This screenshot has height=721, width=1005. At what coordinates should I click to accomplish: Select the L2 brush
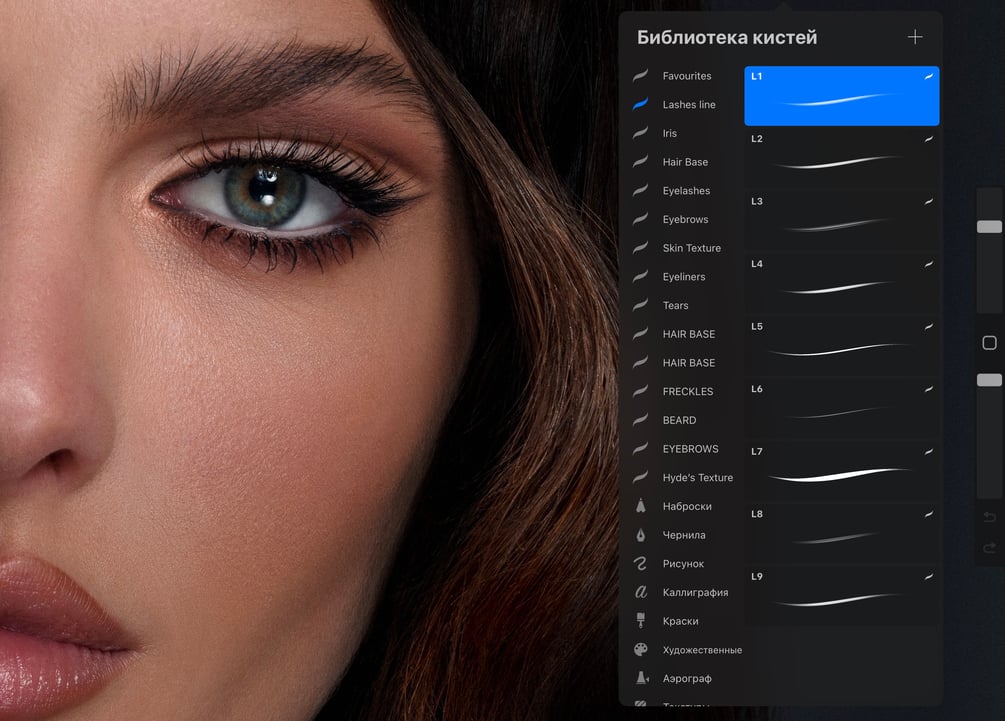(842, 158)
